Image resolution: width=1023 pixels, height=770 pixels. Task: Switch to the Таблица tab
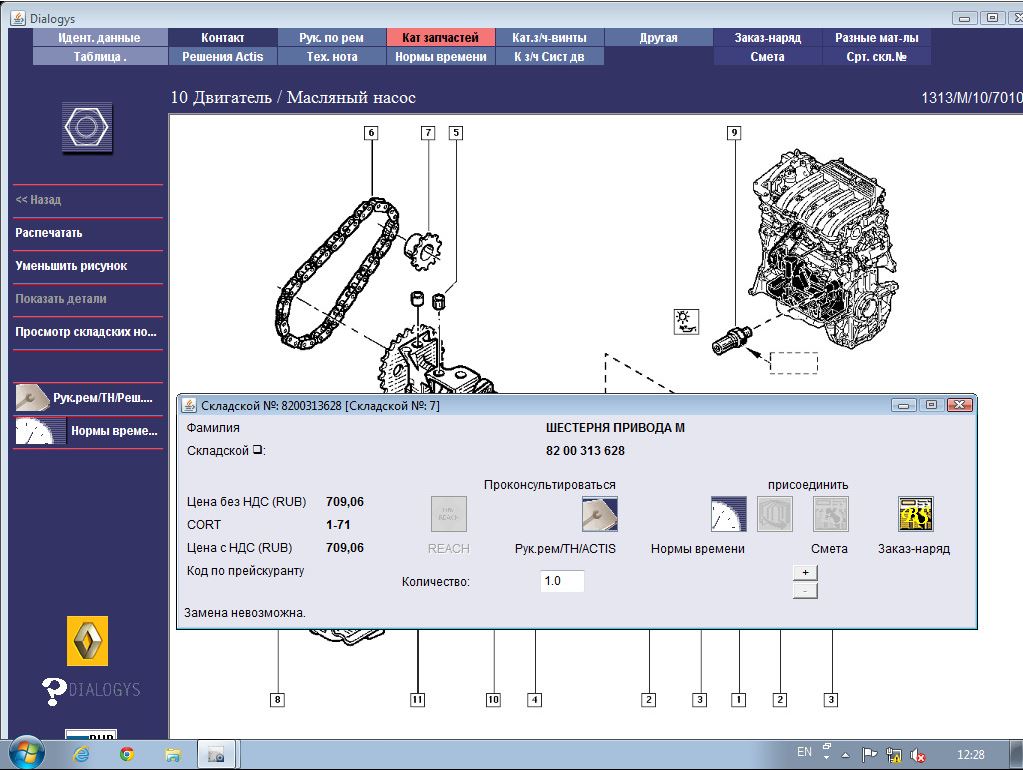coord(99,57)
